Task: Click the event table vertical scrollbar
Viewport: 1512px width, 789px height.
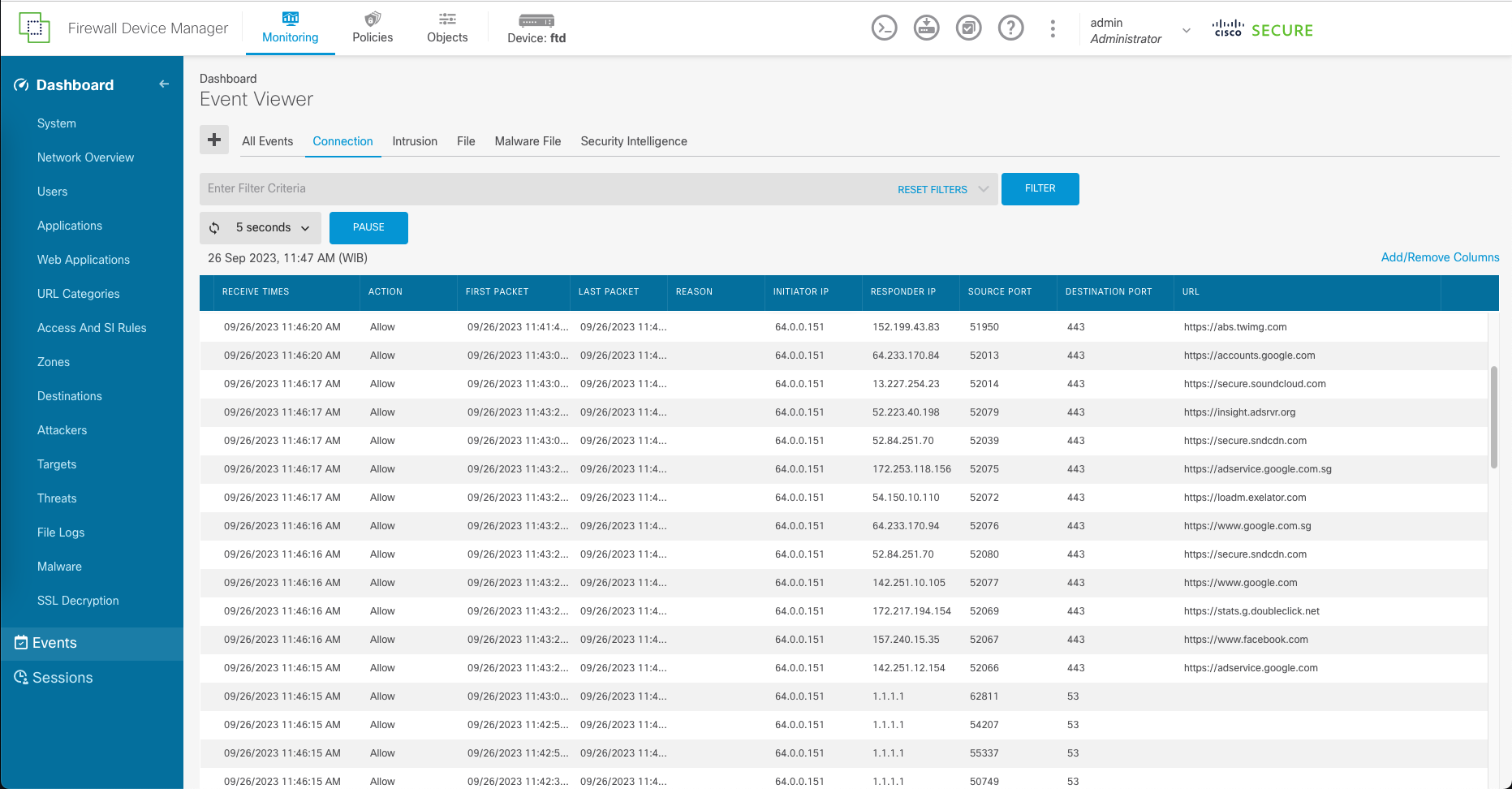Action: coord(1493,417)
